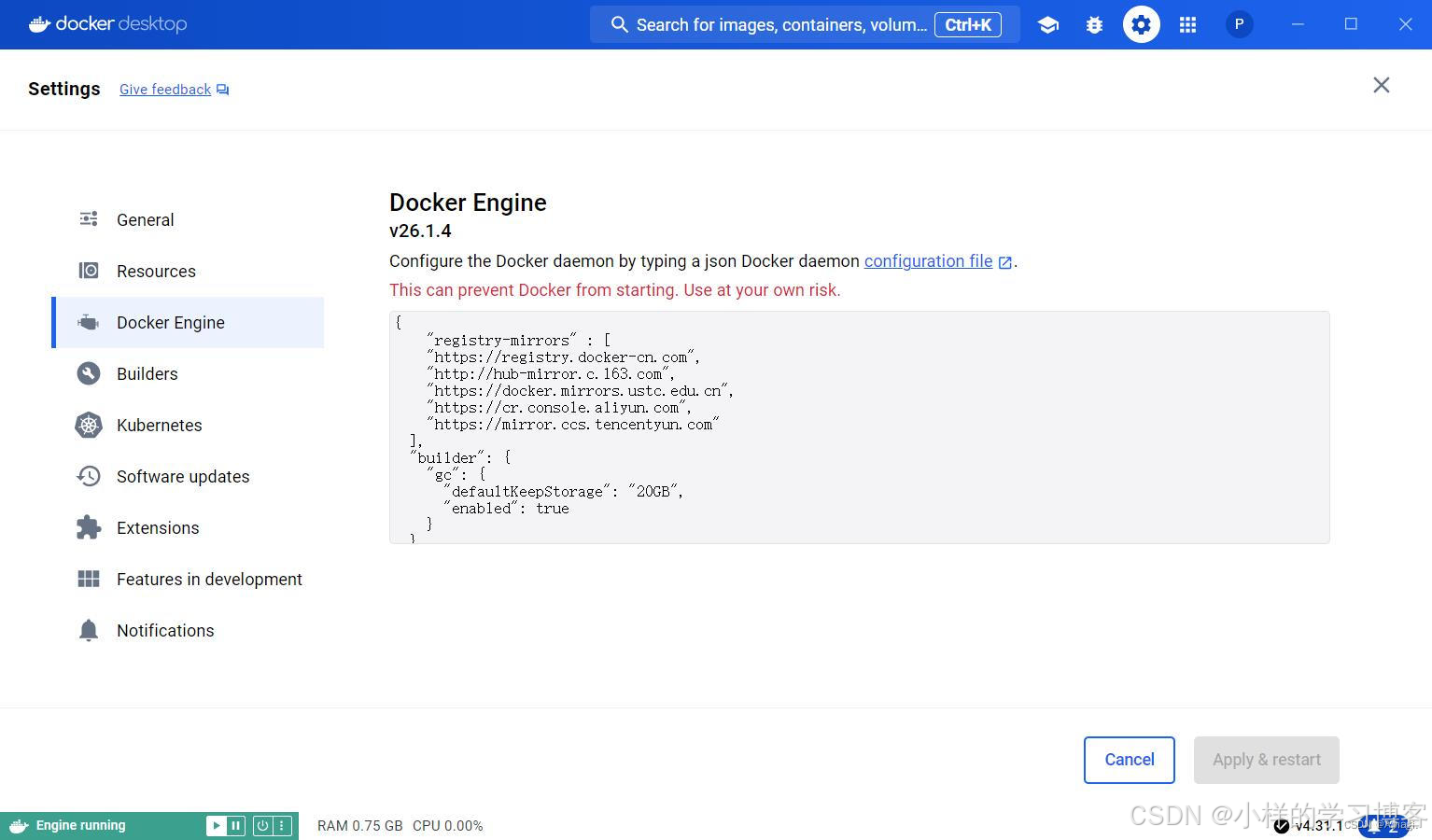This screenshot has height=840, width=1432.
Task: Open the Notifications settings label
Action: coord(165,630)
